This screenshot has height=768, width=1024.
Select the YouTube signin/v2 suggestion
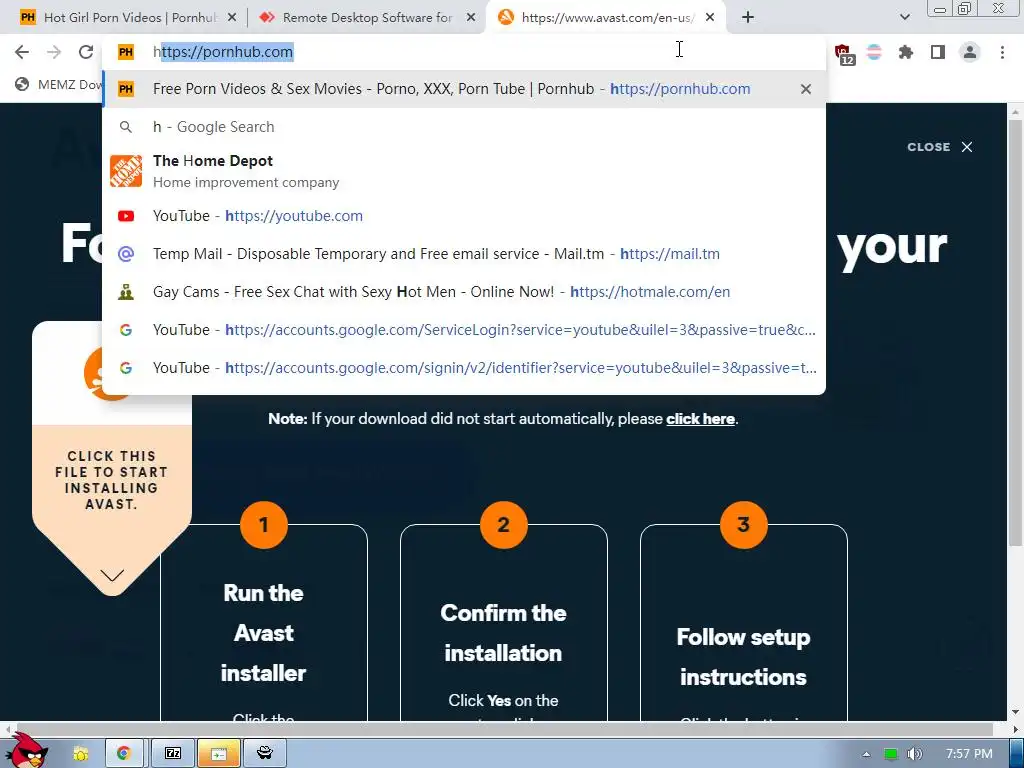tap(464, 368)
